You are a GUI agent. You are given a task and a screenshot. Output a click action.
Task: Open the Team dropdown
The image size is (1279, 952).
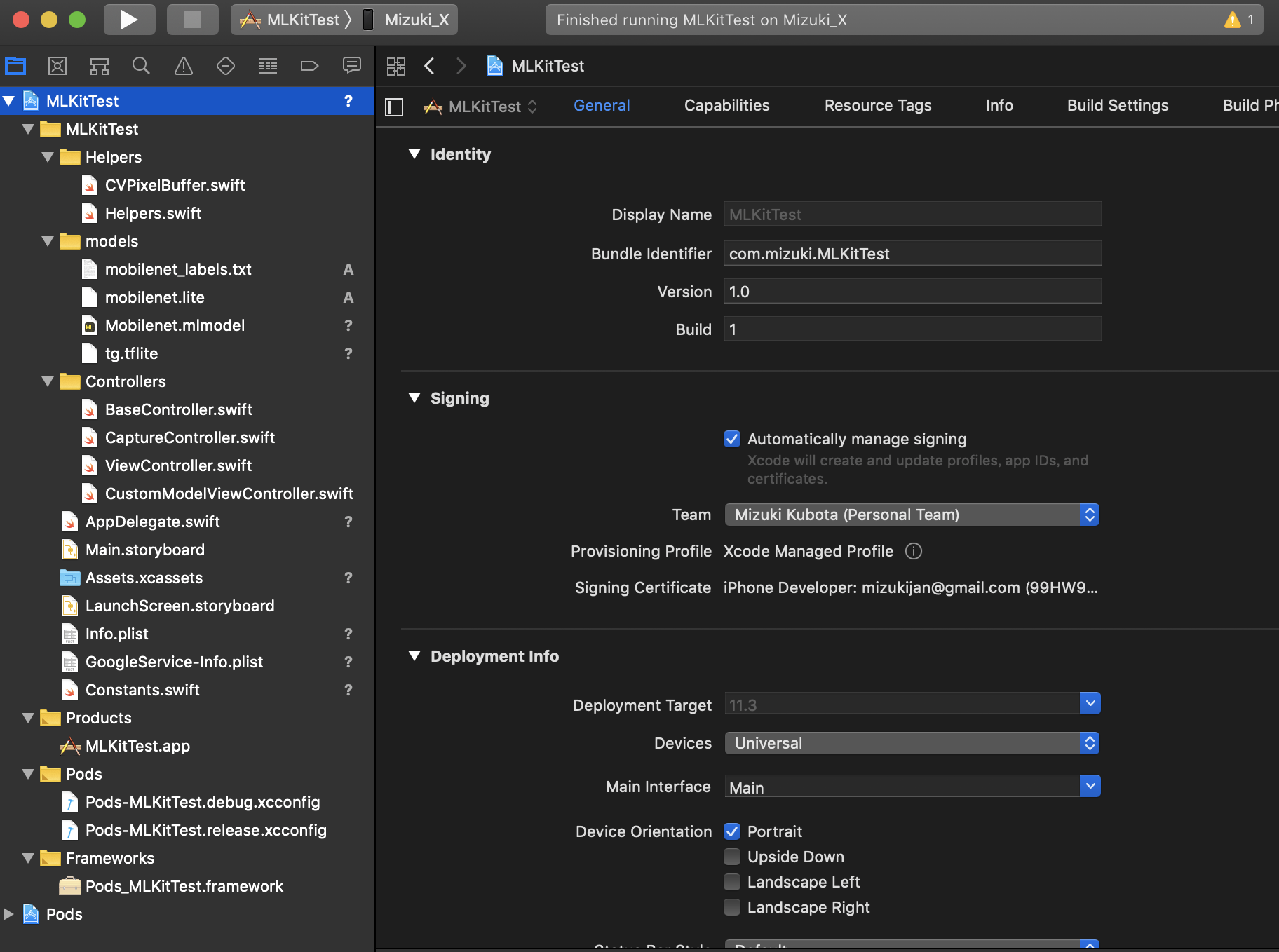pyautogui.click(x=912, y=515)
